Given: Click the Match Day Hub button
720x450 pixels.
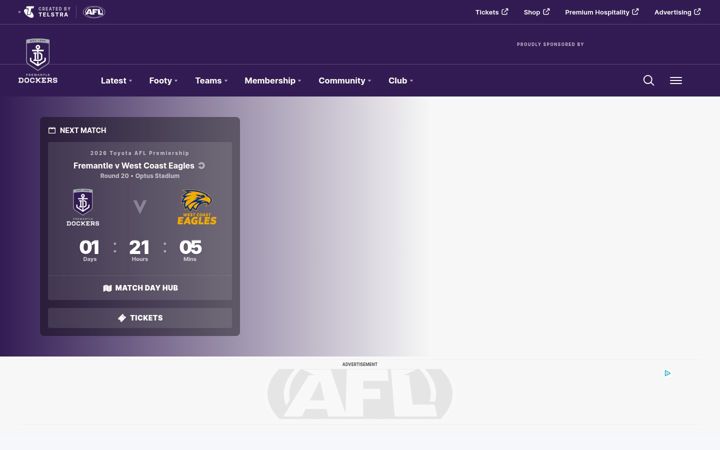Looking at the screenshot, I should [x=140, y=288].
